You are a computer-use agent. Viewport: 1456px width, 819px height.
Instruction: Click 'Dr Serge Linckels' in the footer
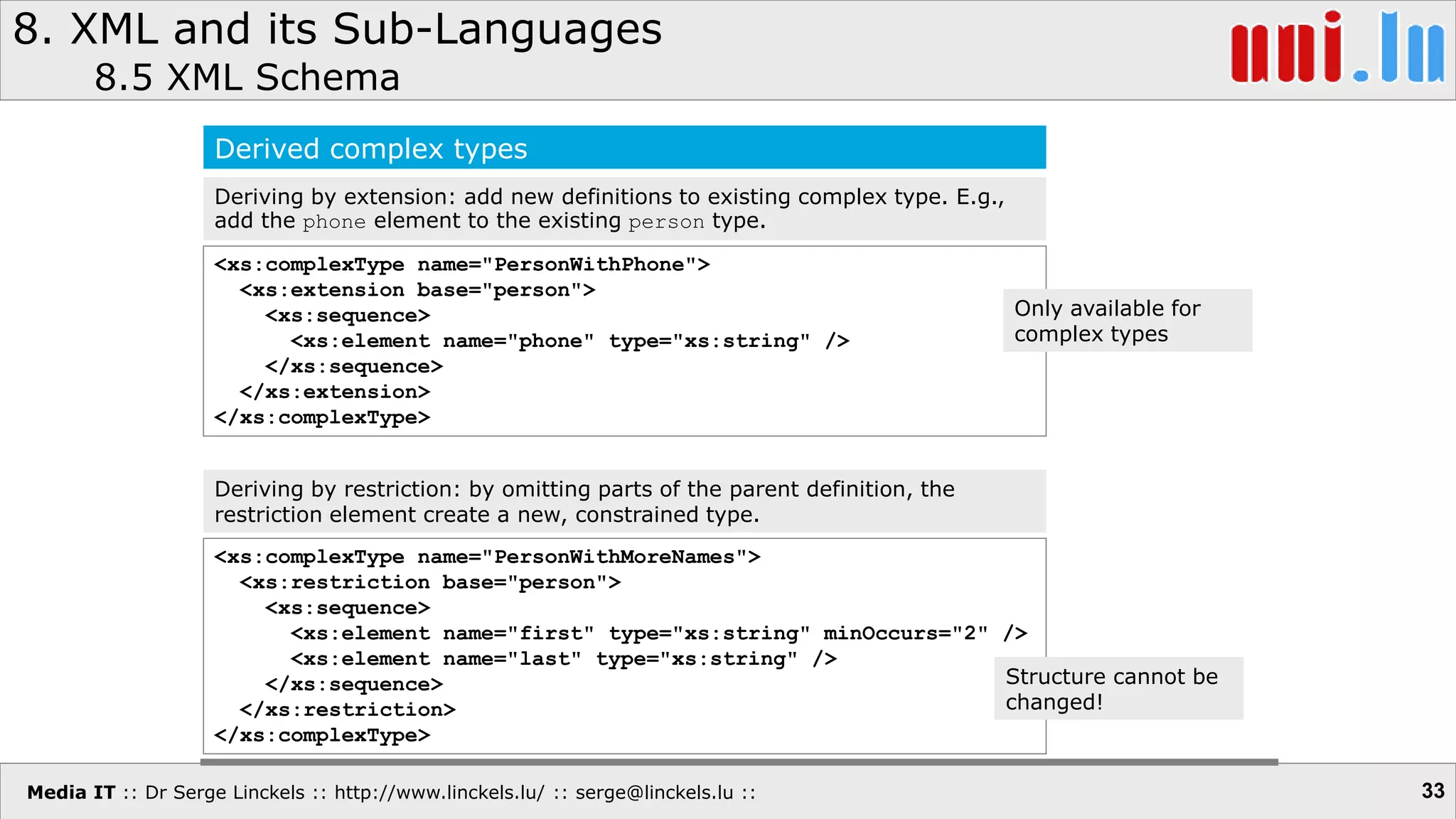225,792
